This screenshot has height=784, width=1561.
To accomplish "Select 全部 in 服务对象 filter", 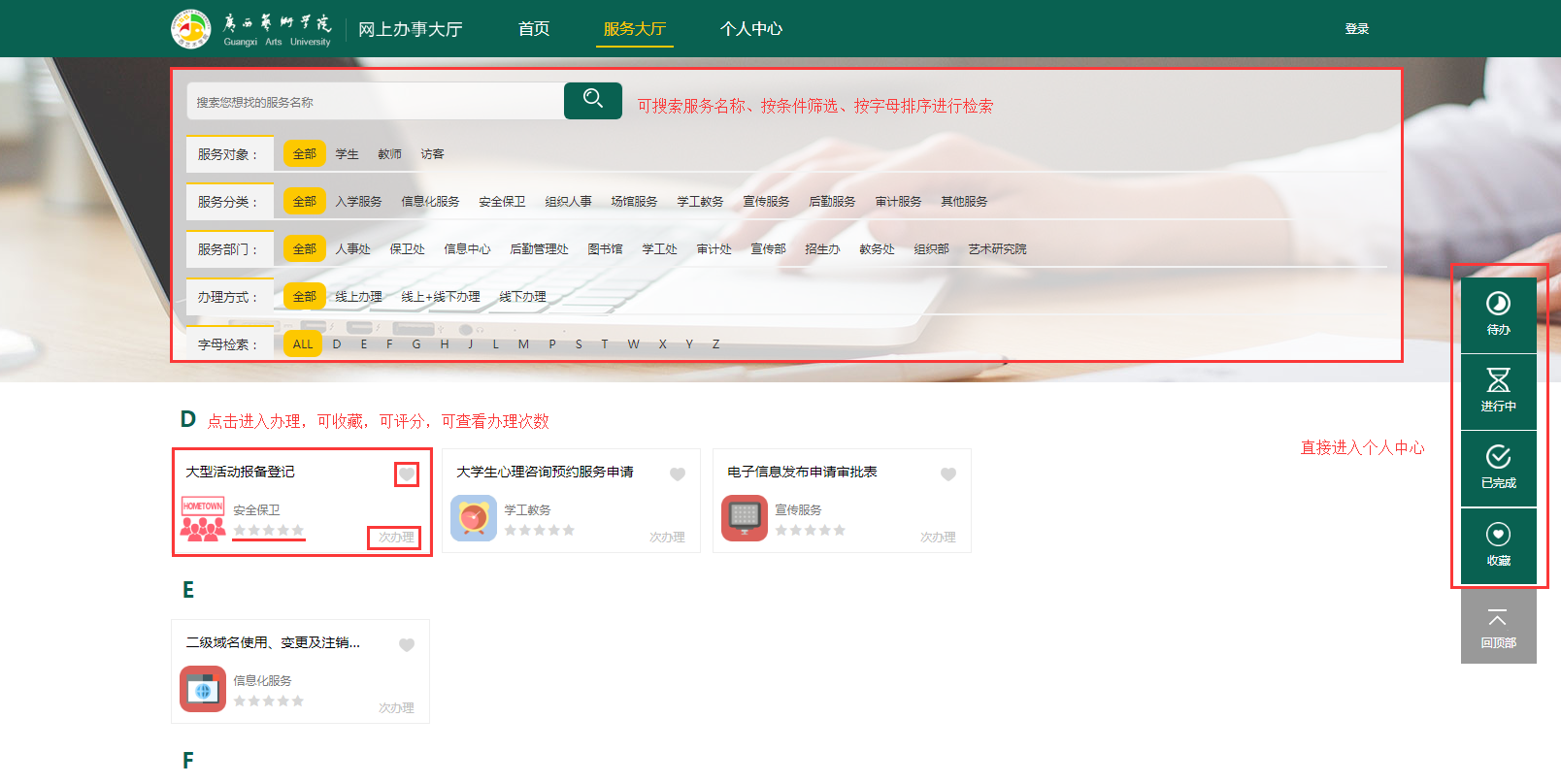I will tap(305, 153).
